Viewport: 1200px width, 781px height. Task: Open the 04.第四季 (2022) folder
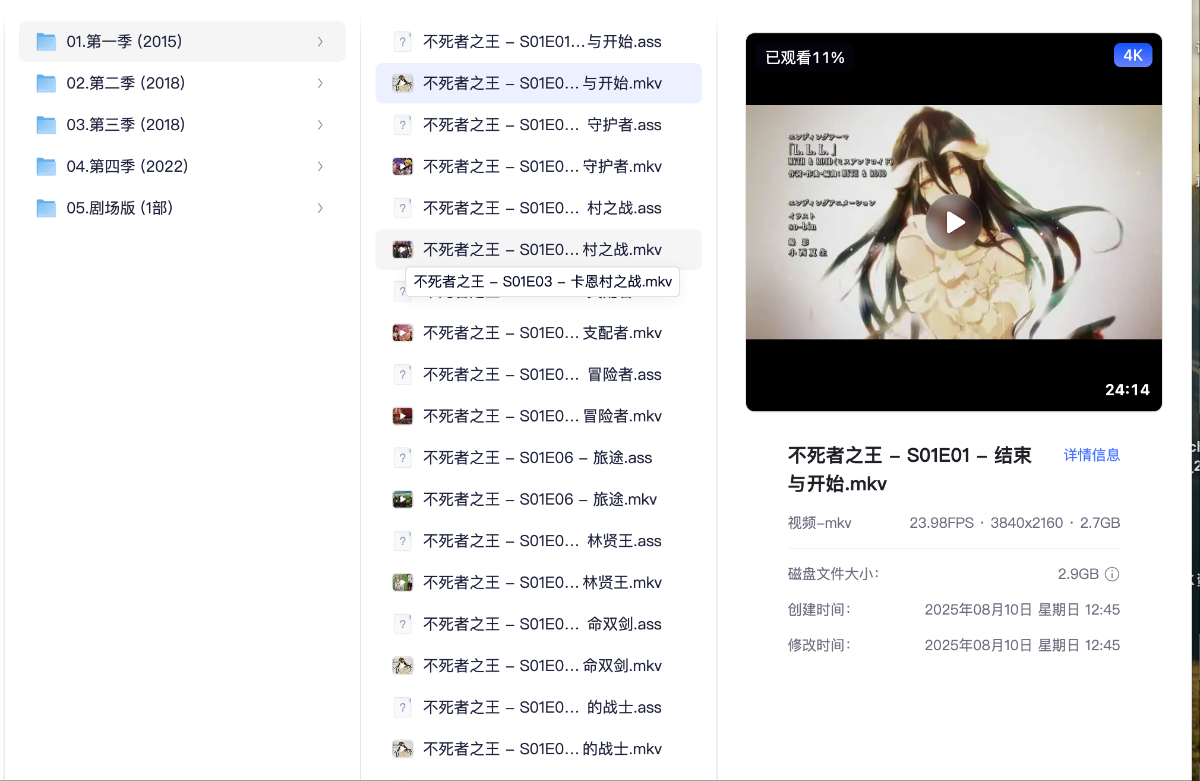127,166
